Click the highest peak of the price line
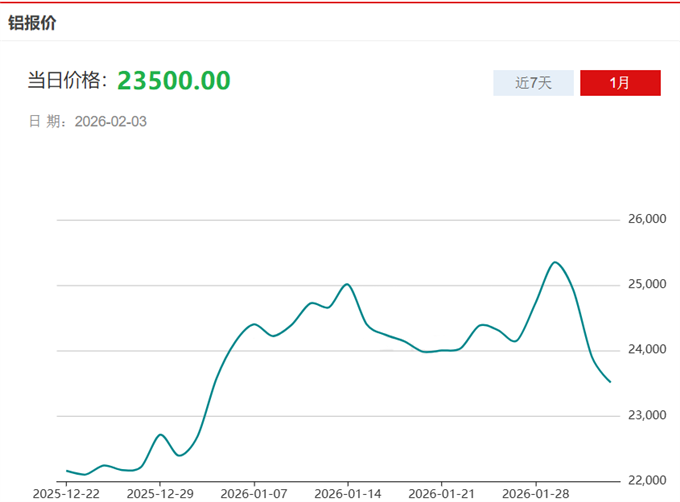 tap(555, 262)
